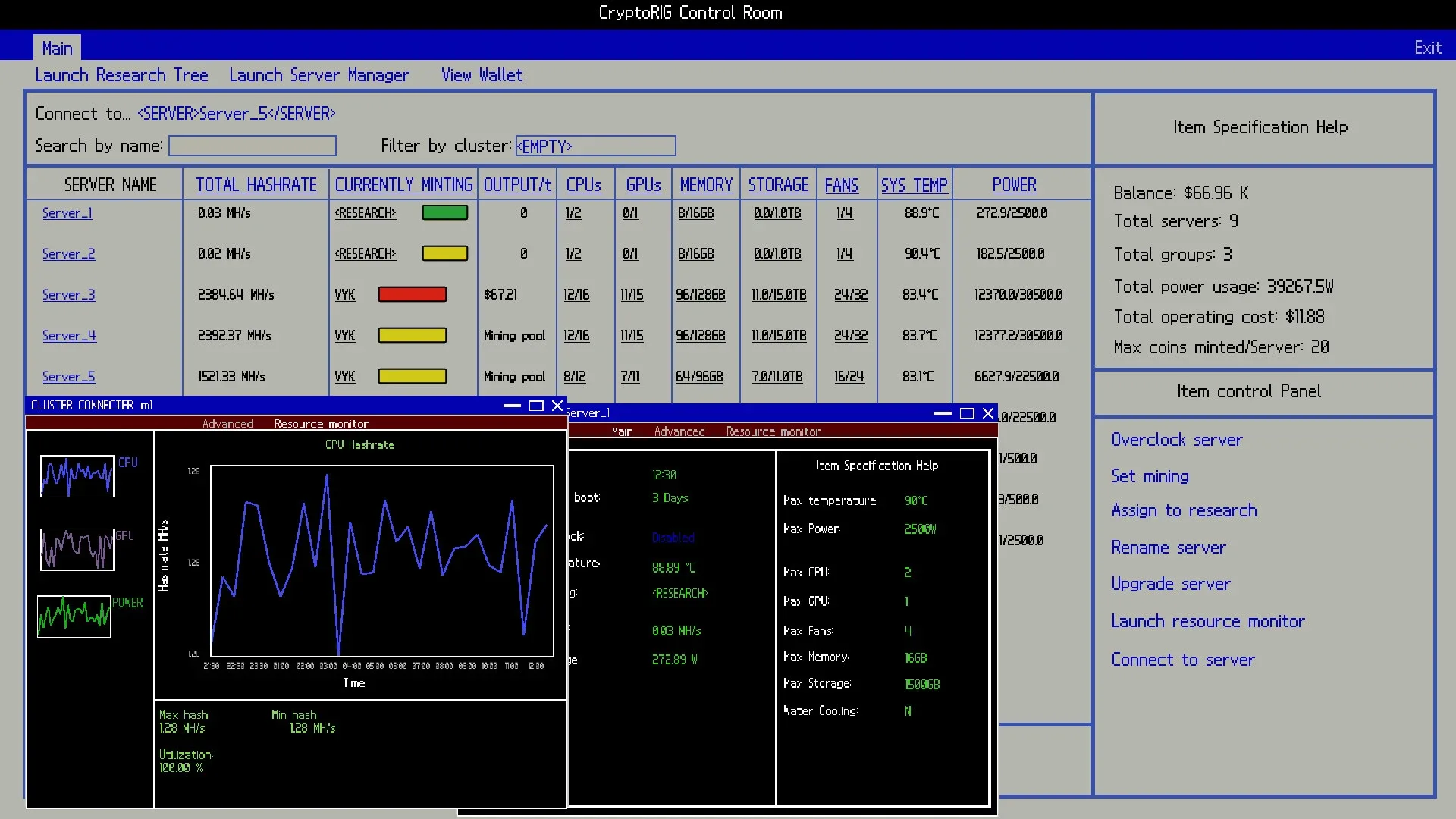Select the POWER graph thumbnail
Viewport: 1456px width, 819px height.
[74, 616]
